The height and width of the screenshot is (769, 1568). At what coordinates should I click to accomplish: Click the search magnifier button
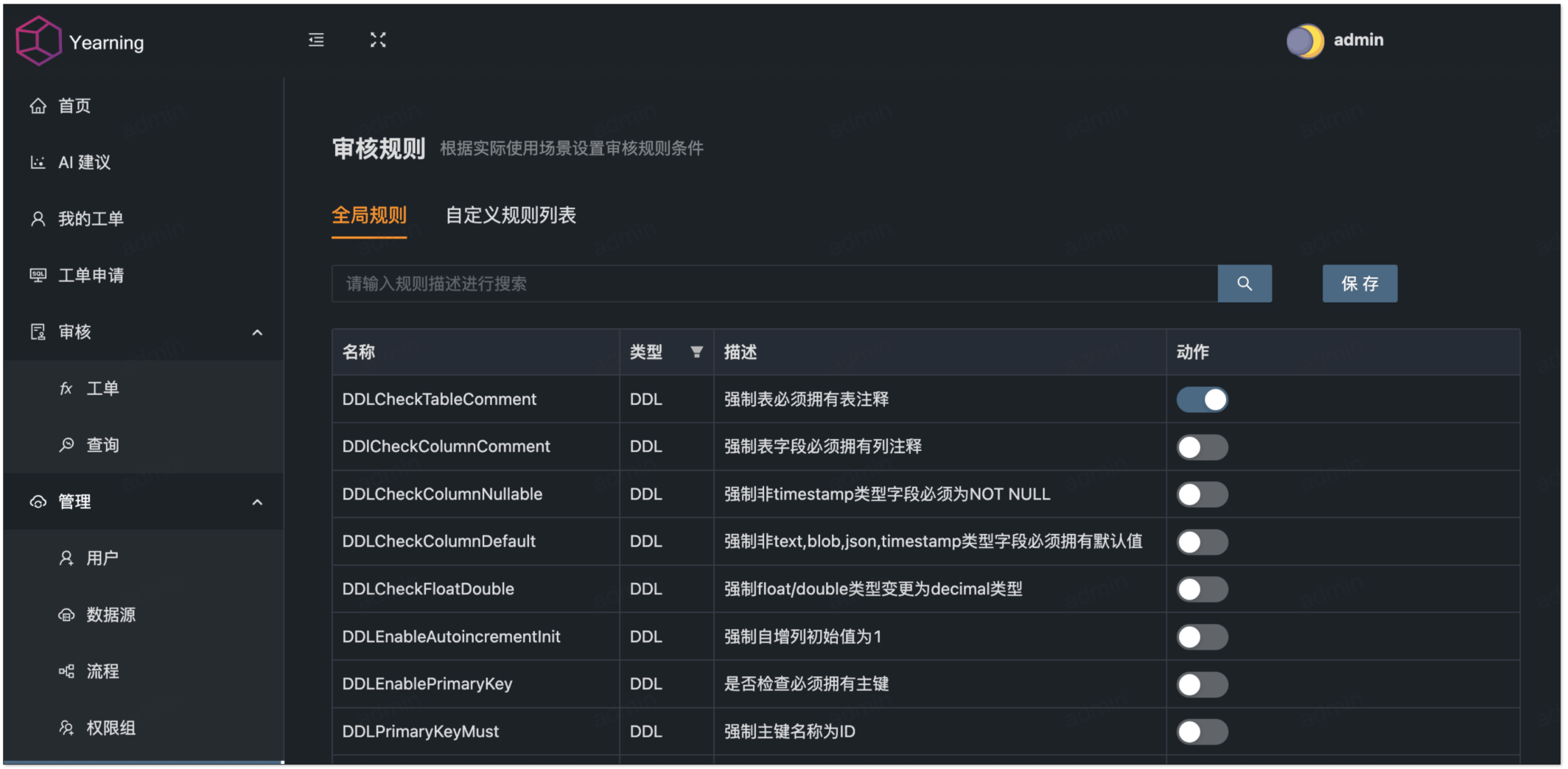click(1245, 283)
